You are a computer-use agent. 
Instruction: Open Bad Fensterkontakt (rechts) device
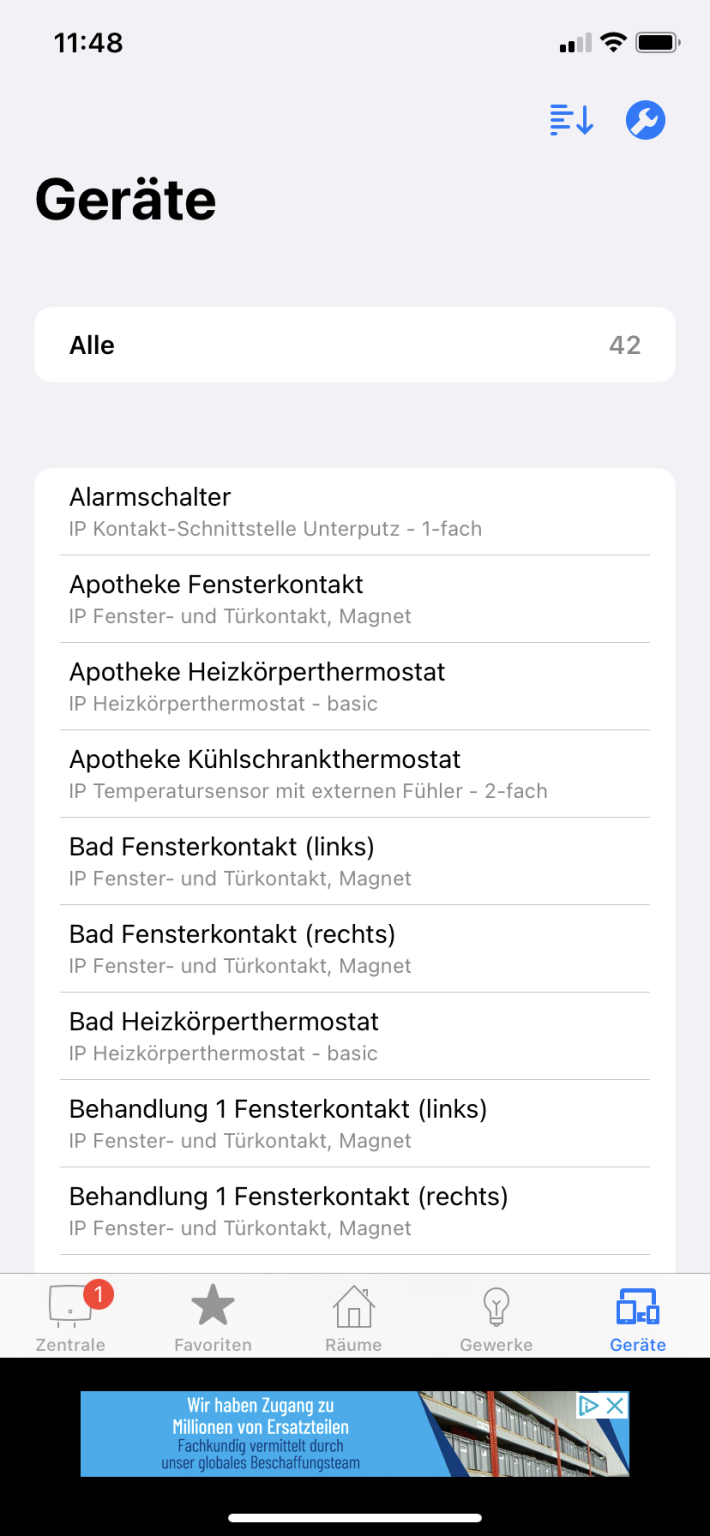pos(355,948)
